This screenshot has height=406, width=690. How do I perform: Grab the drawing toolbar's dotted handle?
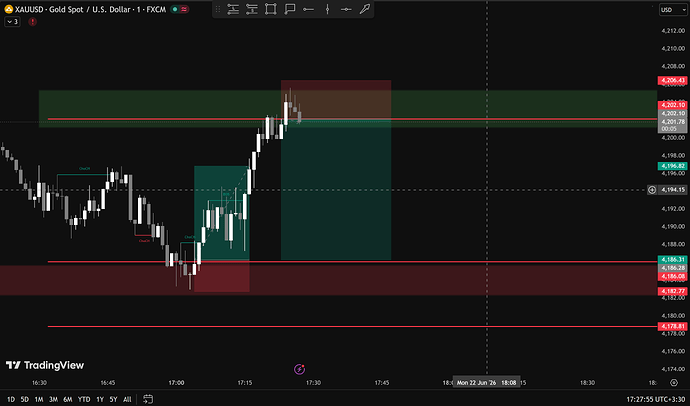[x=218, y=9]
